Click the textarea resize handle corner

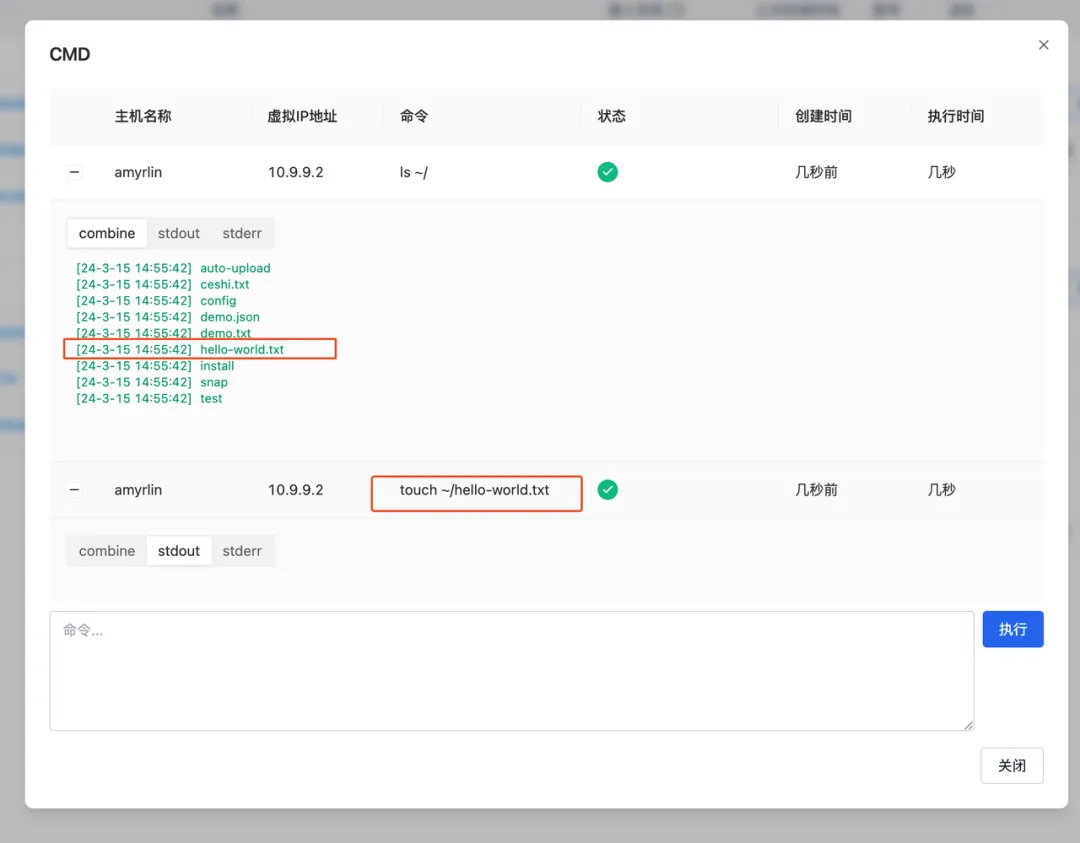coord(968,725)
